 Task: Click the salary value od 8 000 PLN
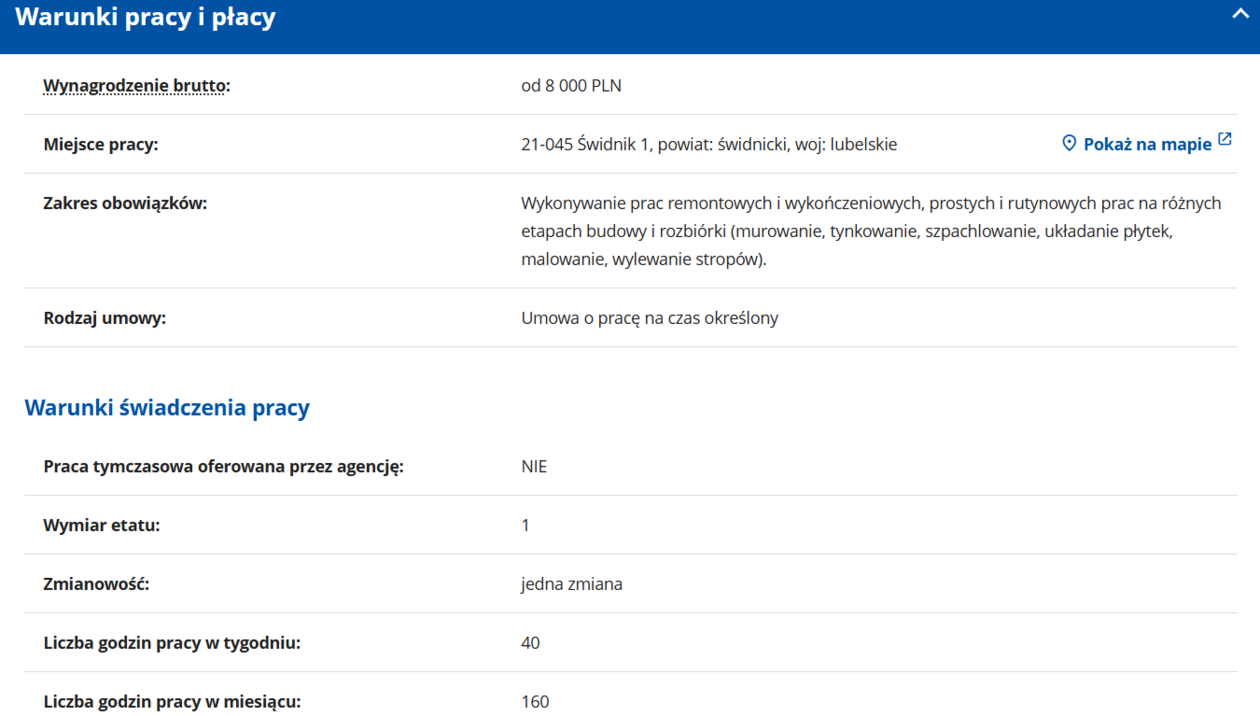click(571, 86)
